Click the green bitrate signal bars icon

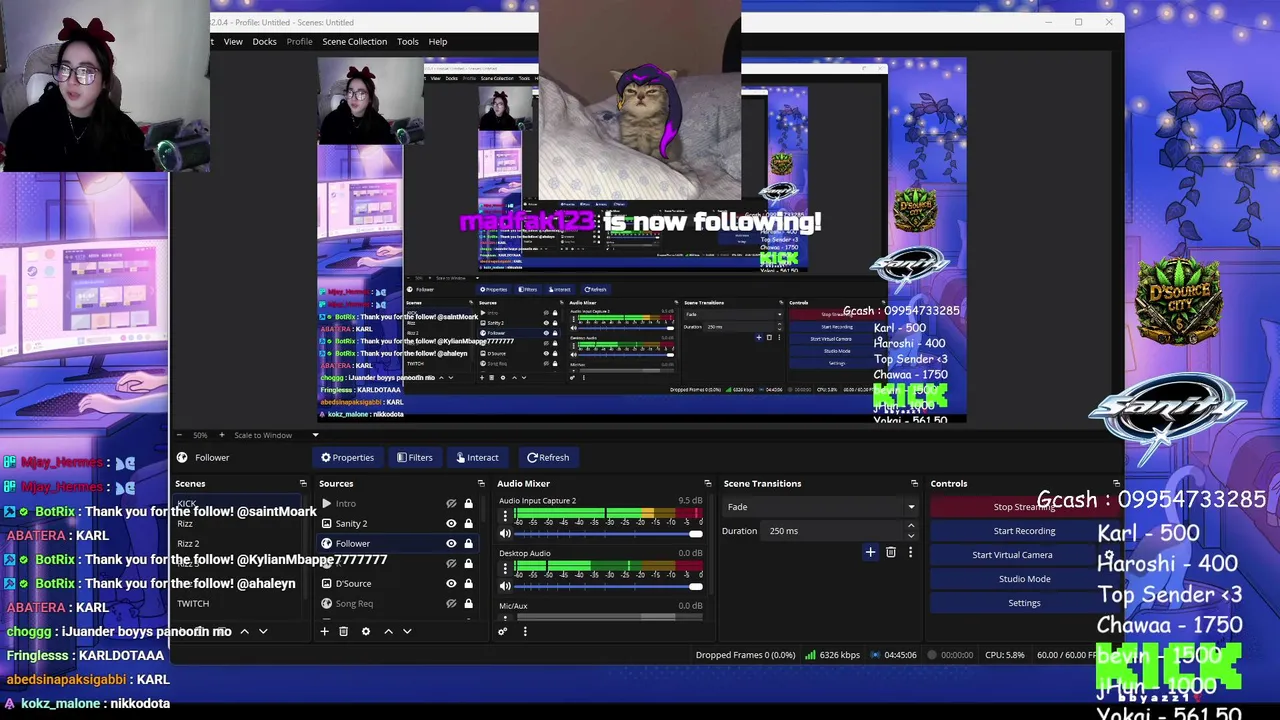[x=810, y=655]
